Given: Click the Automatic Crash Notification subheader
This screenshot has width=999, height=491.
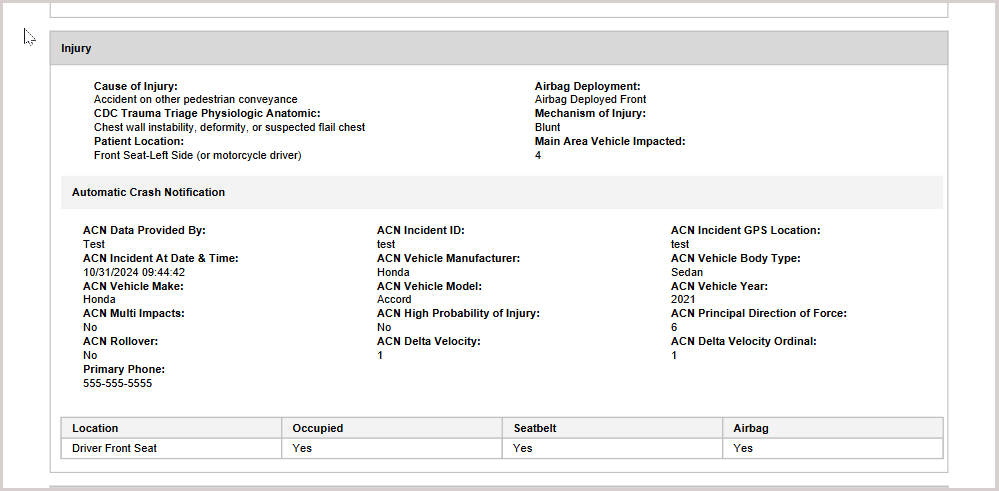Looking at the screenshot, I should pyautogui.click(x=148, y=192).
